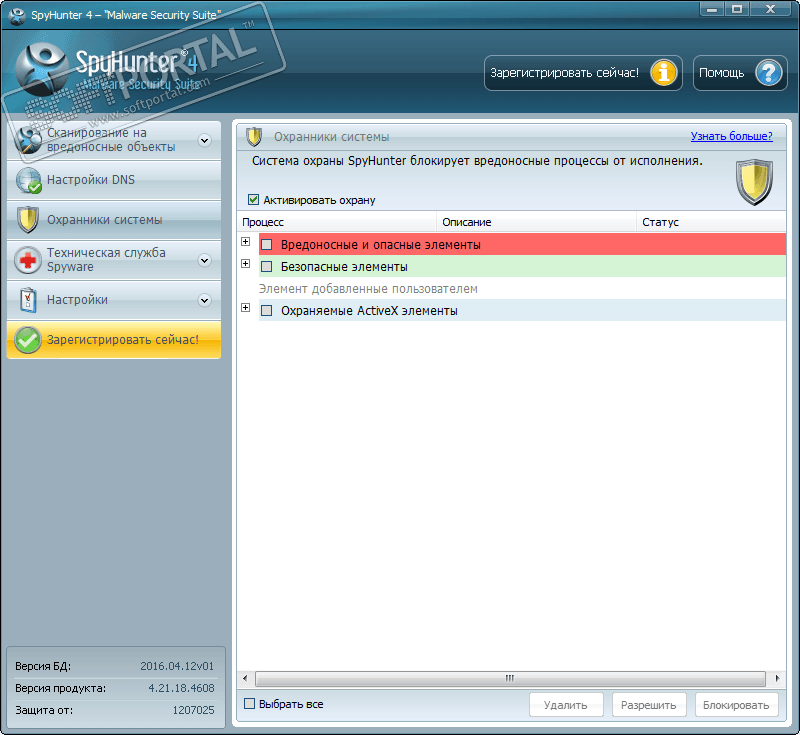This screenshot has width=800, height=735.
Task: Open the Сканирование на вредоносные объекты dropdown arrow
Action: coord(205,140)
